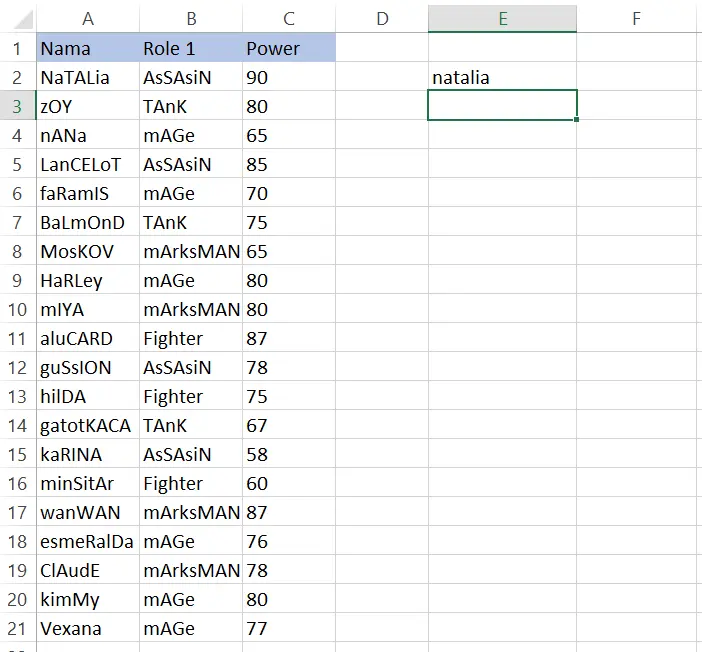Select row 10 header
The height and width of the screenshot is (652, 702).
(17, 309)
